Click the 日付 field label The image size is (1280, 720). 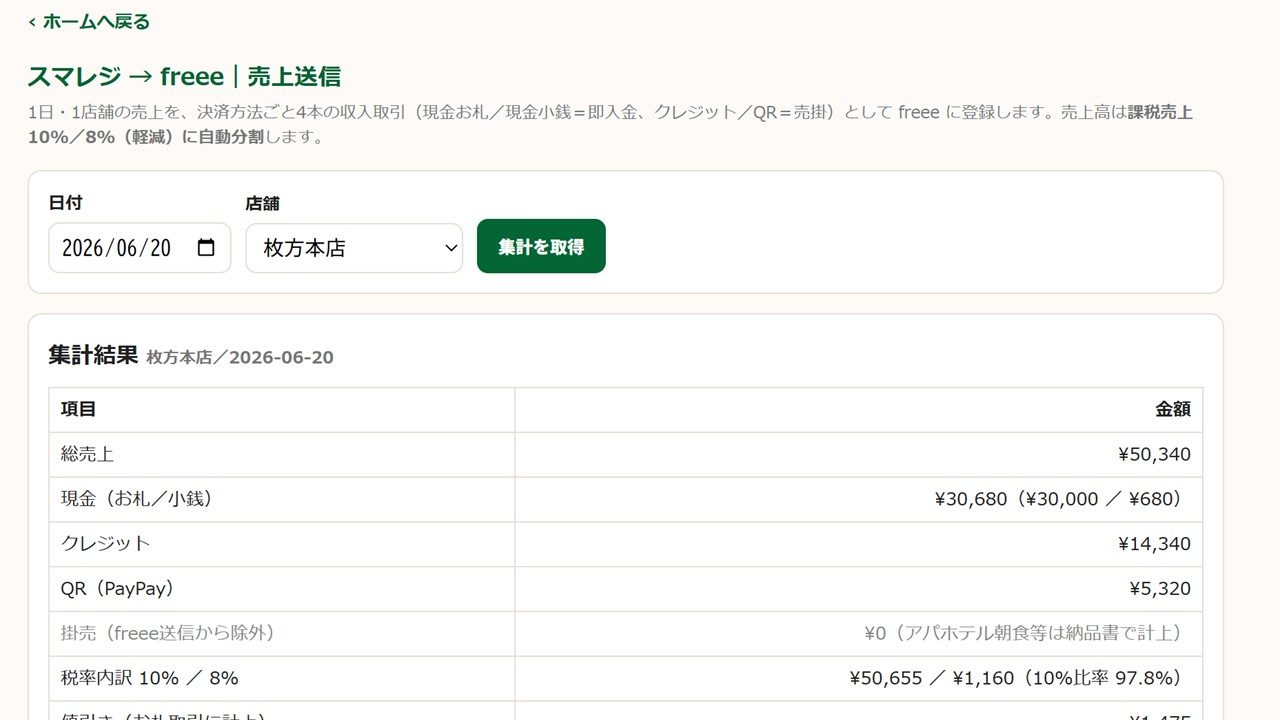pos(65,203)
